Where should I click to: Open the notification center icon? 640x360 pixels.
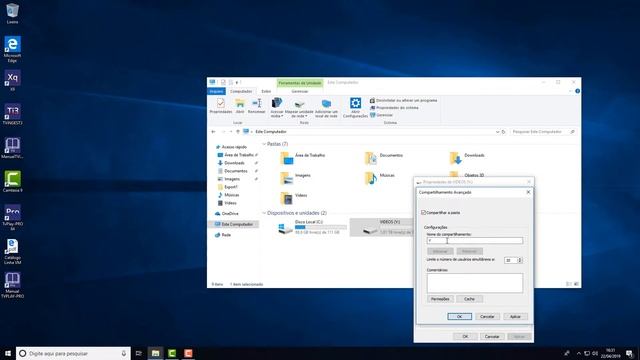pyautogui.click(x=630, y=353)
